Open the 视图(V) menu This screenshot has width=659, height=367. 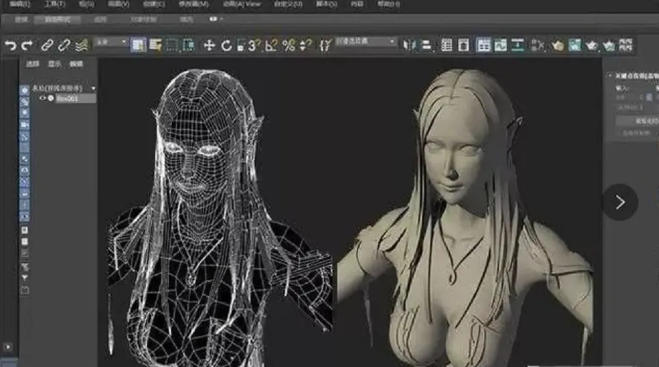pos(119,4)
